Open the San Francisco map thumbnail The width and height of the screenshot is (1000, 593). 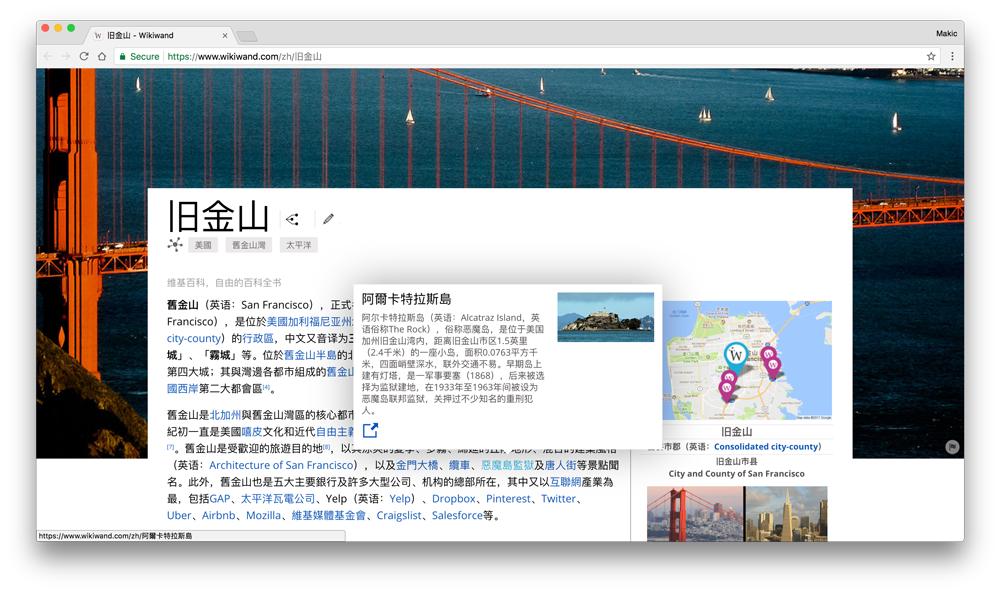tap(747, 360)
